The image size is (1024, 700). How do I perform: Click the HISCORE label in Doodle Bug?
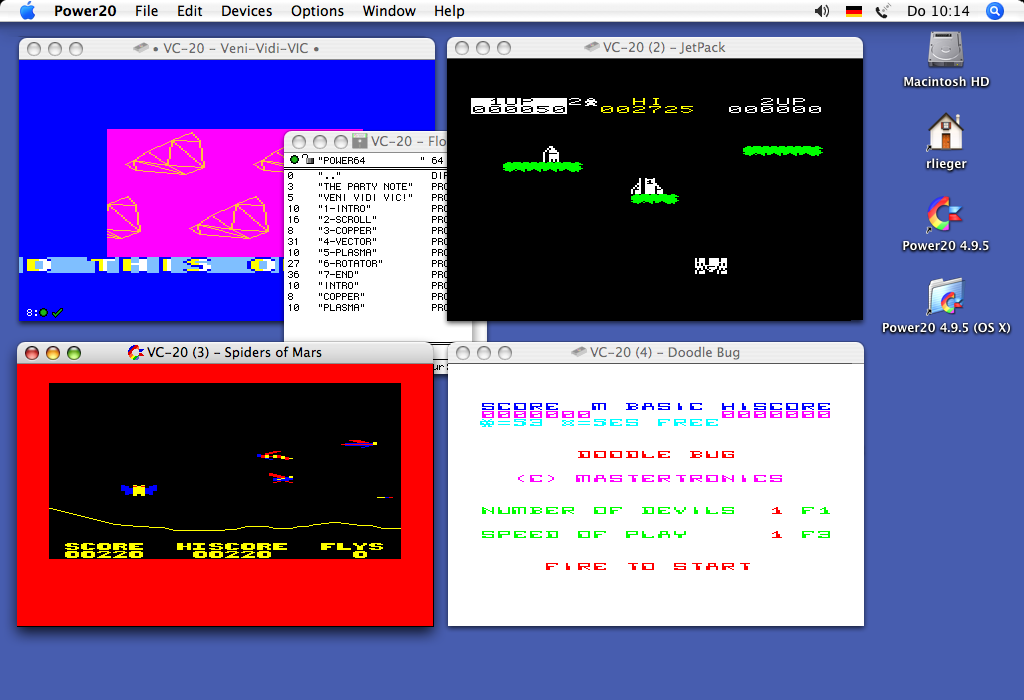[x=776, y=407]
